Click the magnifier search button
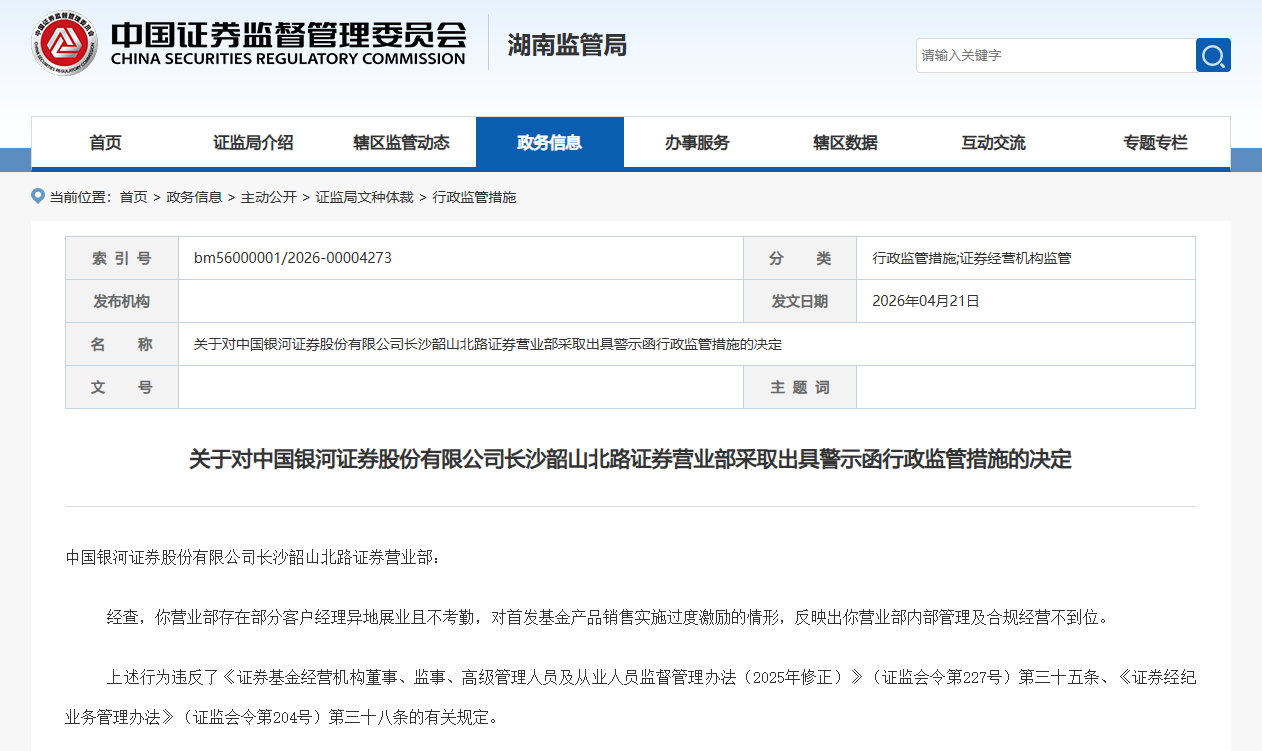The width and height of the screenshot is (1262, 751). click(1213, 55)
